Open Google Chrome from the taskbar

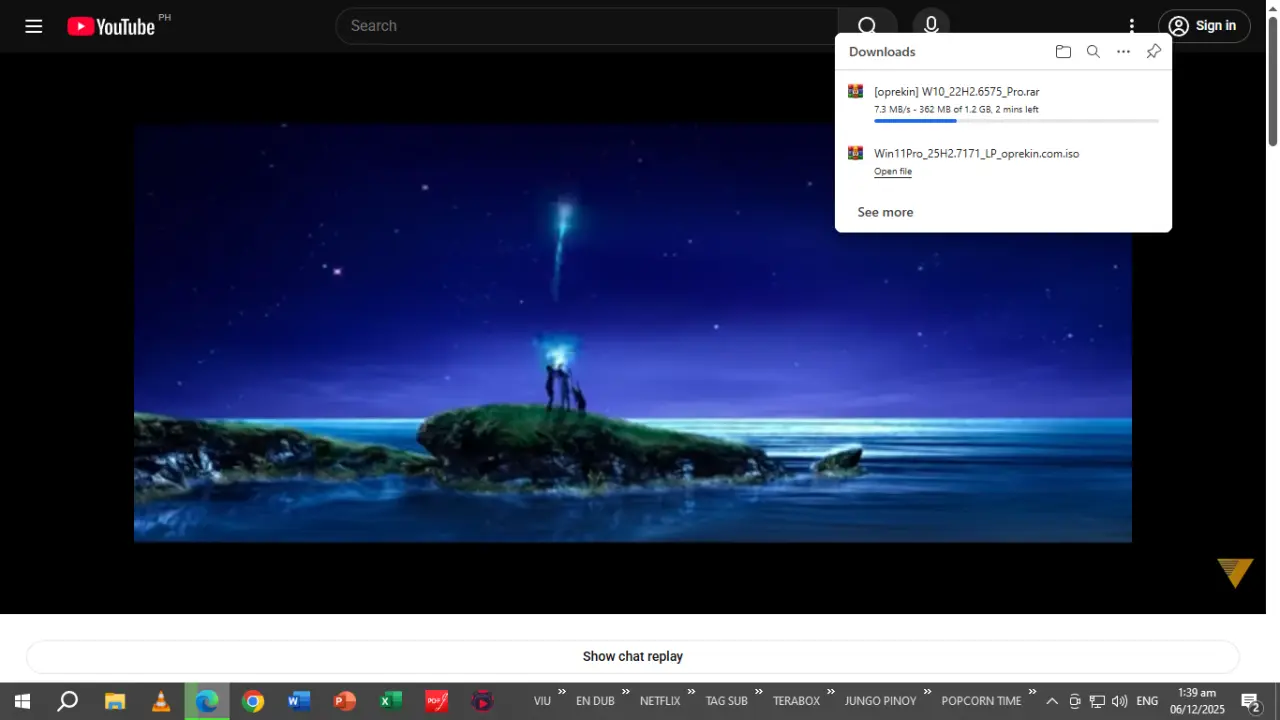pyautogui.click(x=253, y=701)
